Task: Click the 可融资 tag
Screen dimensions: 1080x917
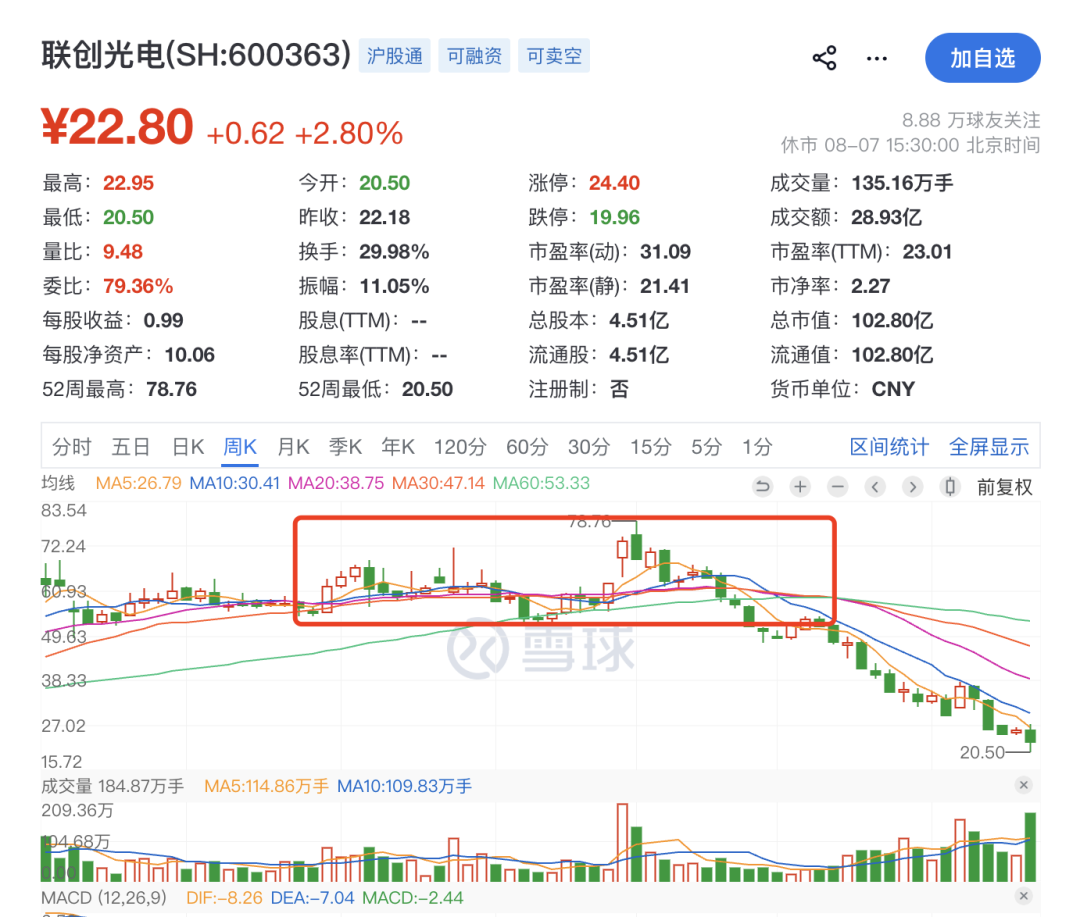Action: [474, 56]
